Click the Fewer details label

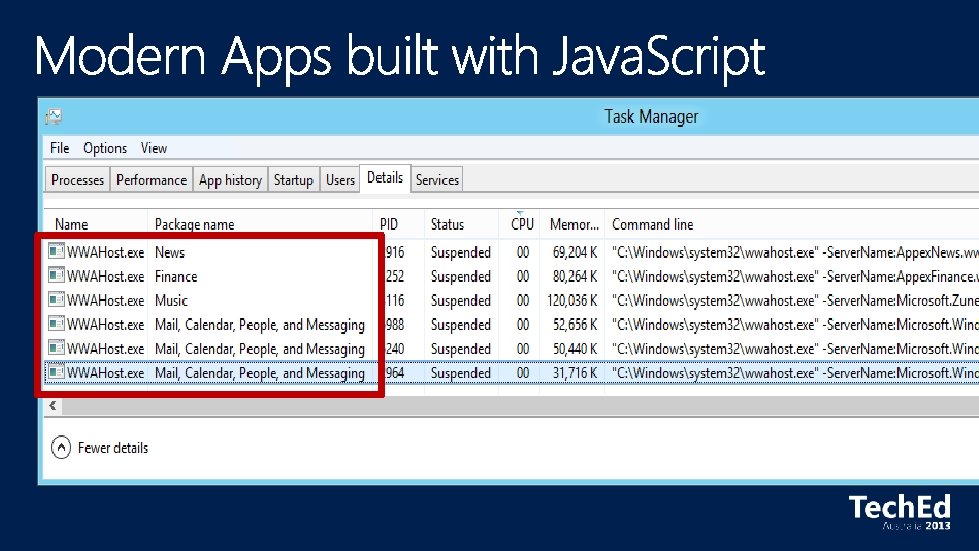[113, 447]
